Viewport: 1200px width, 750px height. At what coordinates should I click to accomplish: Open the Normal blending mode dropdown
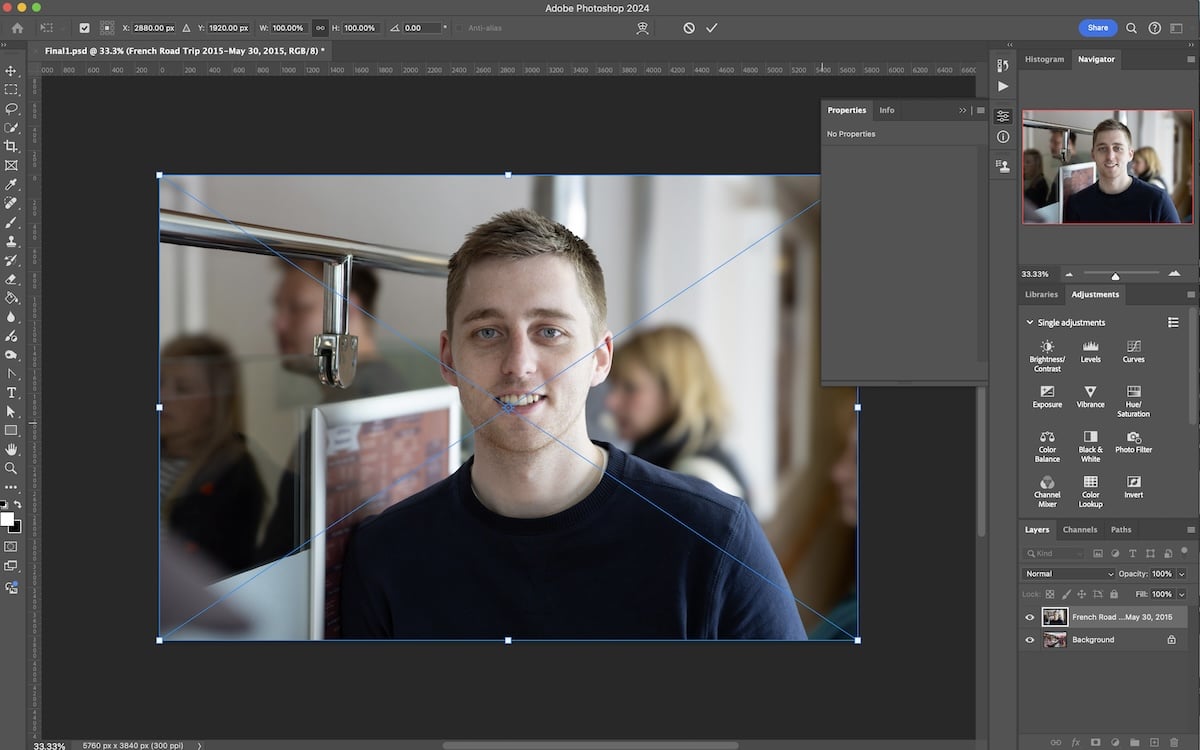1066,573
